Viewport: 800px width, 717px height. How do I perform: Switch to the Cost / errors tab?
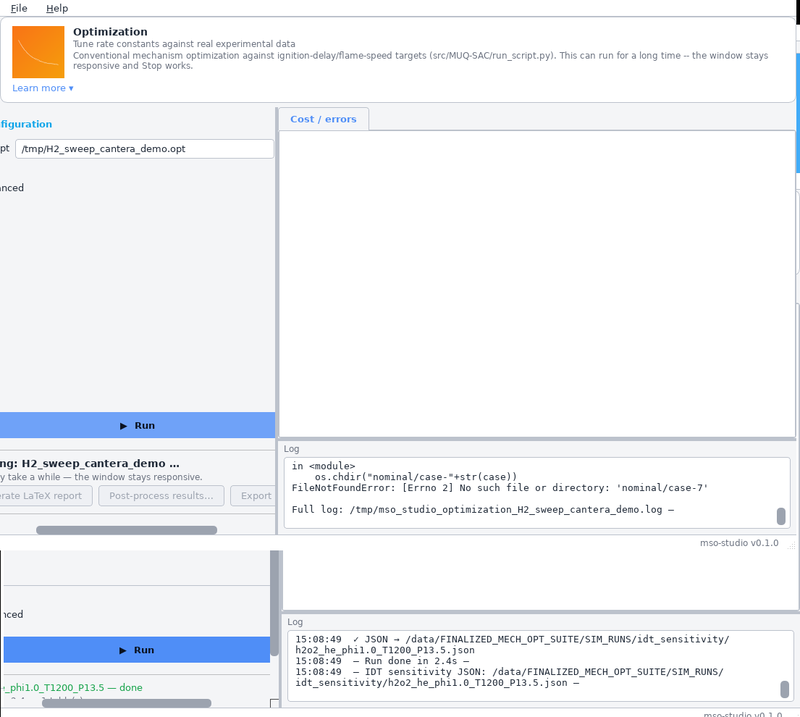[323, 119]
